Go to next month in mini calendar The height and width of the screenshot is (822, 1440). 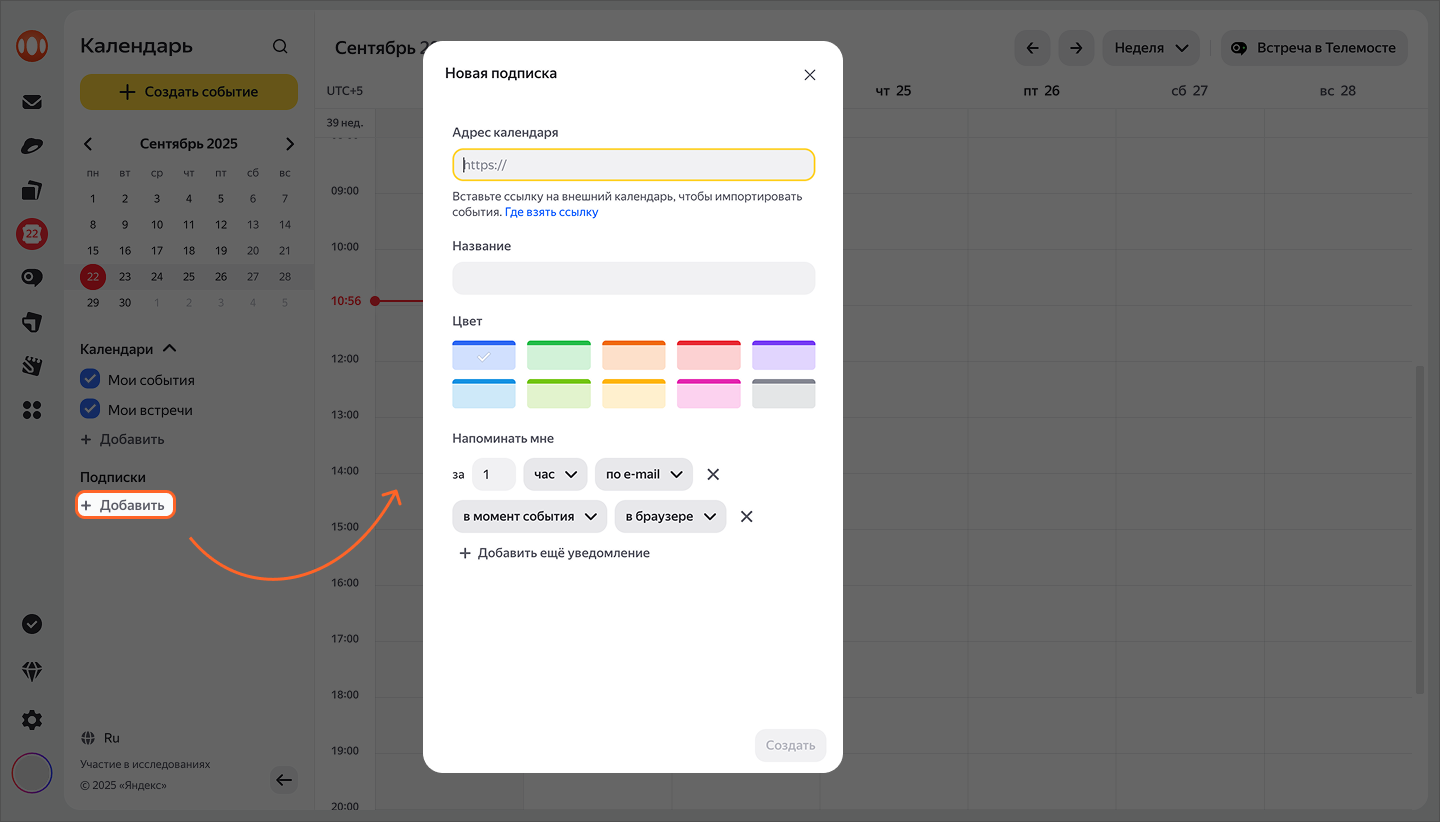[x=290, y=144]
